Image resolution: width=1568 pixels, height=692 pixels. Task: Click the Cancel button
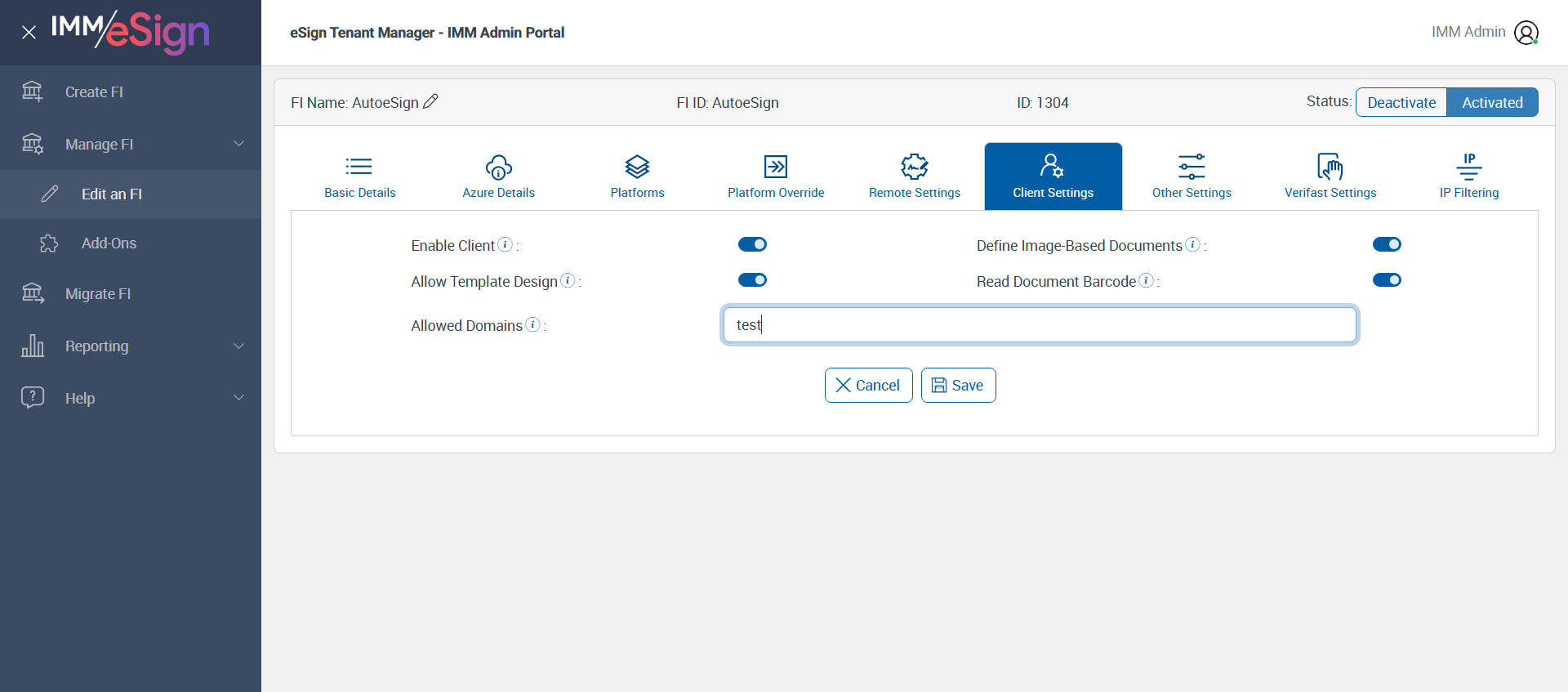(x=868, y=385)
